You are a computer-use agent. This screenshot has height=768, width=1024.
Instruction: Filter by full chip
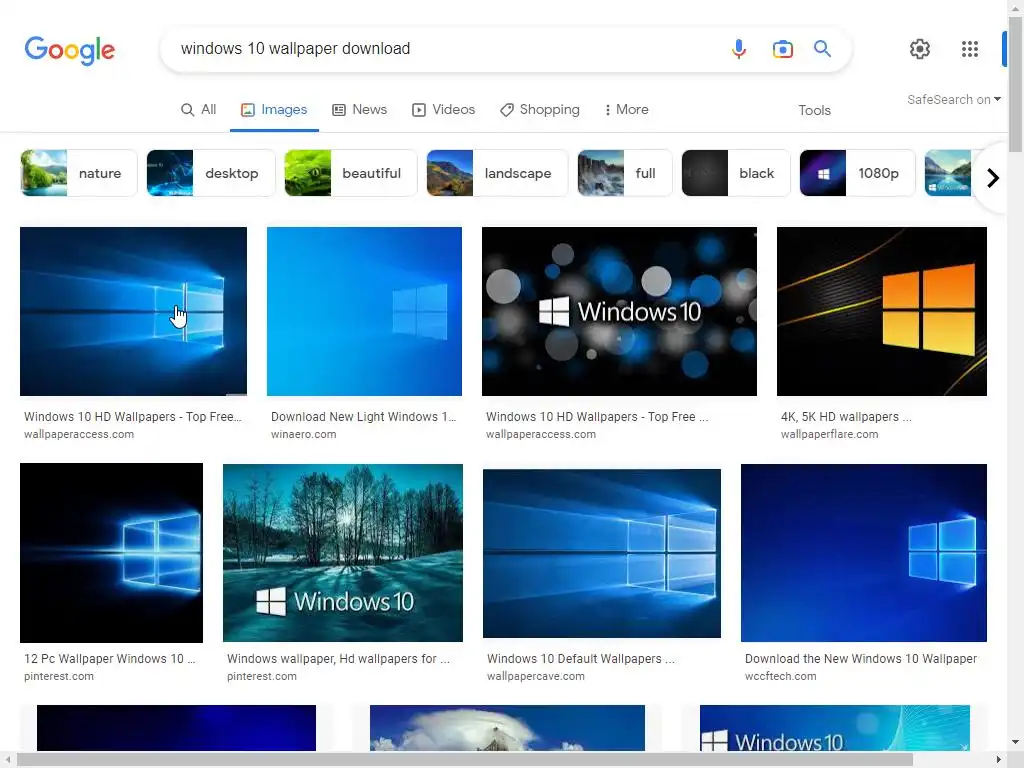click(x=625, y=173)
